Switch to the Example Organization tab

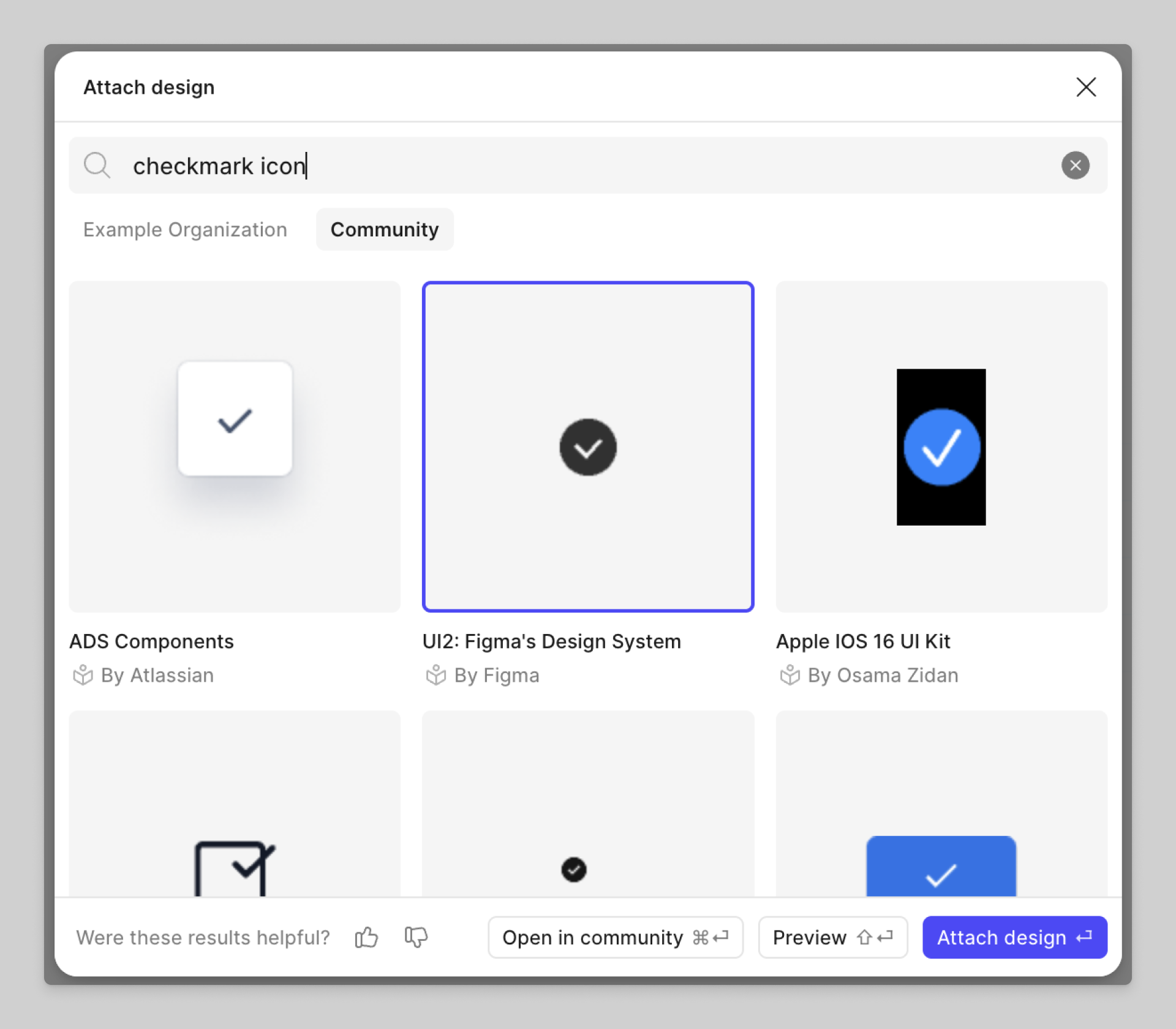pos(185,230)
